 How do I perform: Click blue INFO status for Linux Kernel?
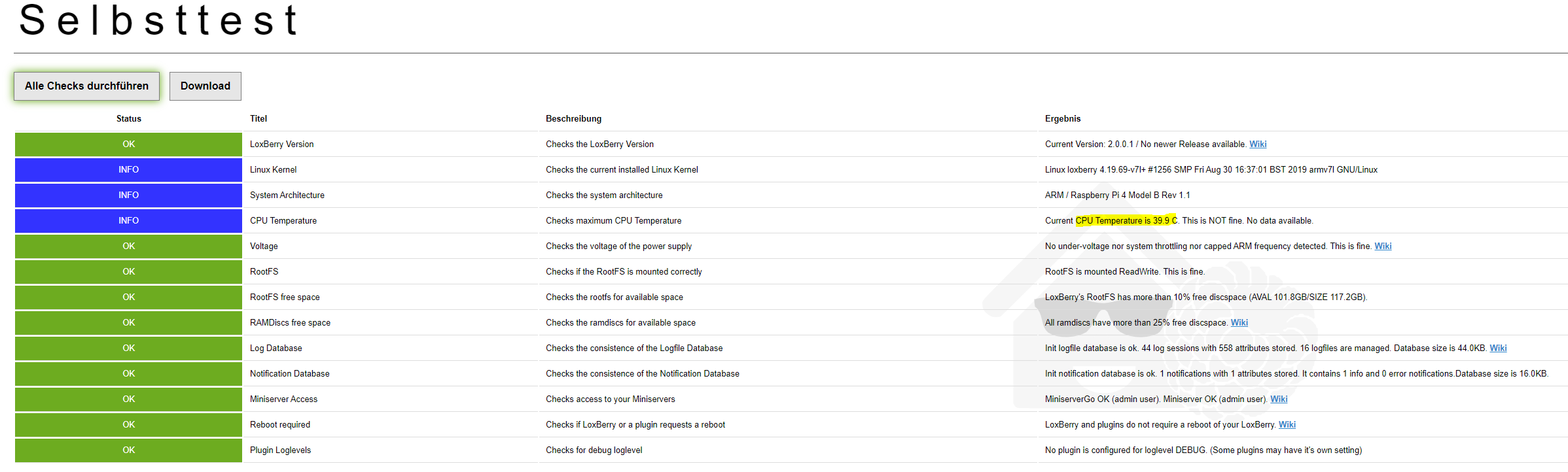tap(128, 170)
